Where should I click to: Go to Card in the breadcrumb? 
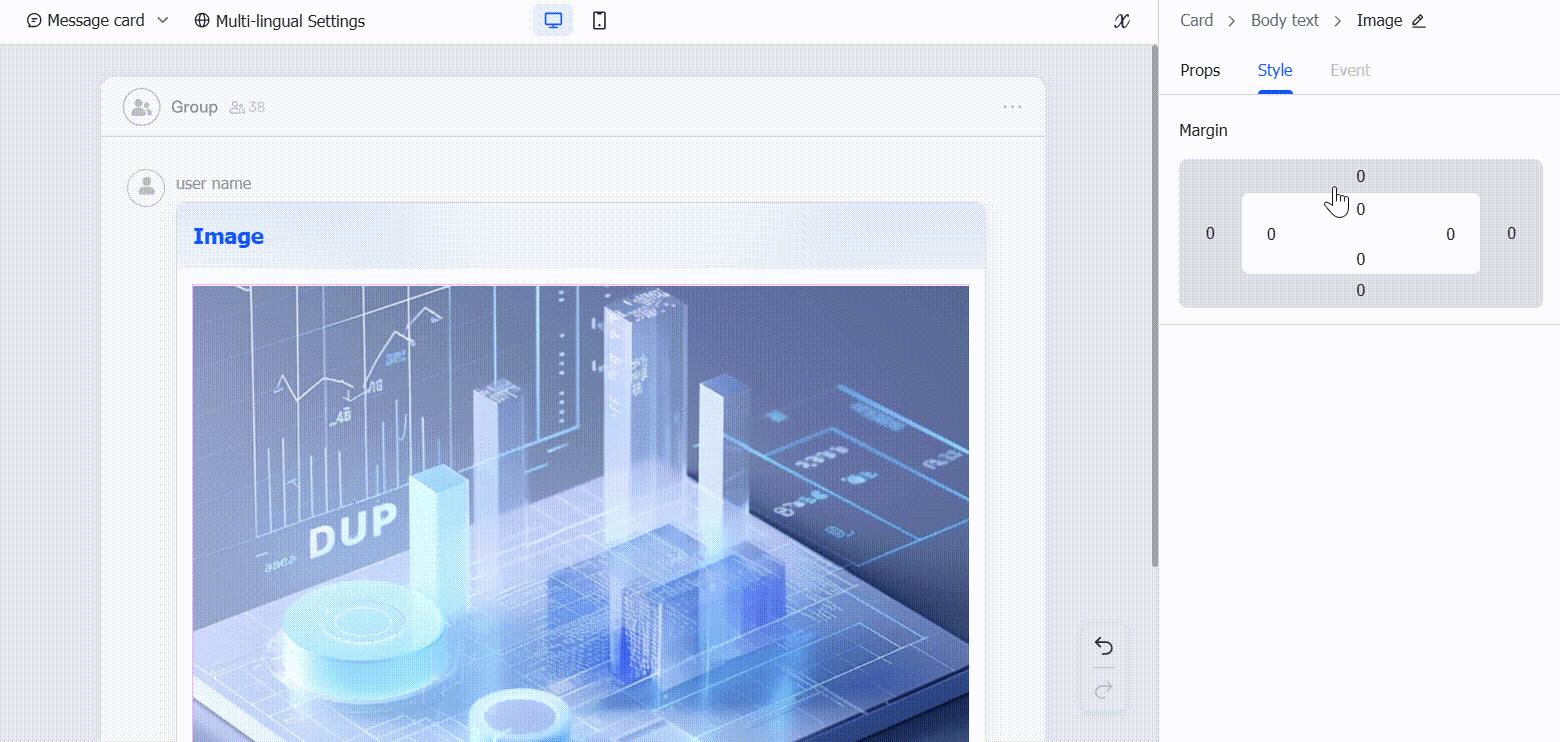(x=1196, y=20)
